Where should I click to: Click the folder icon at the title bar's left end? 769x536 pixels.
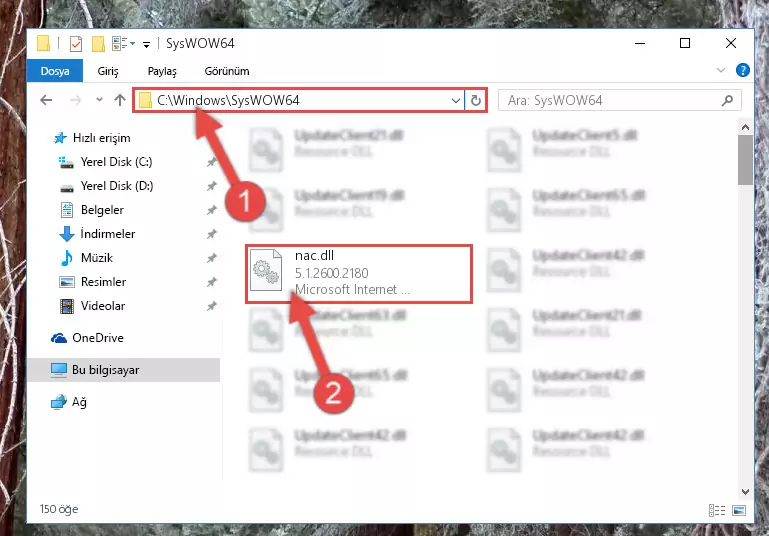tap(44, 44)
